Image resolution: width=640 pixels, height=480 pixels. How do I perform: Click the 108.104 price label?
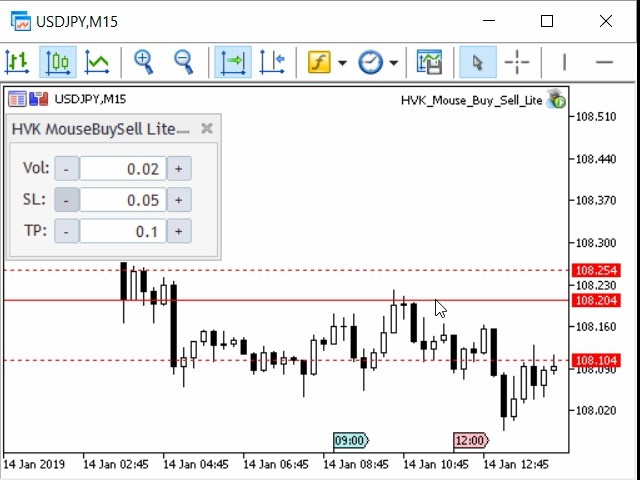(596, 360)
